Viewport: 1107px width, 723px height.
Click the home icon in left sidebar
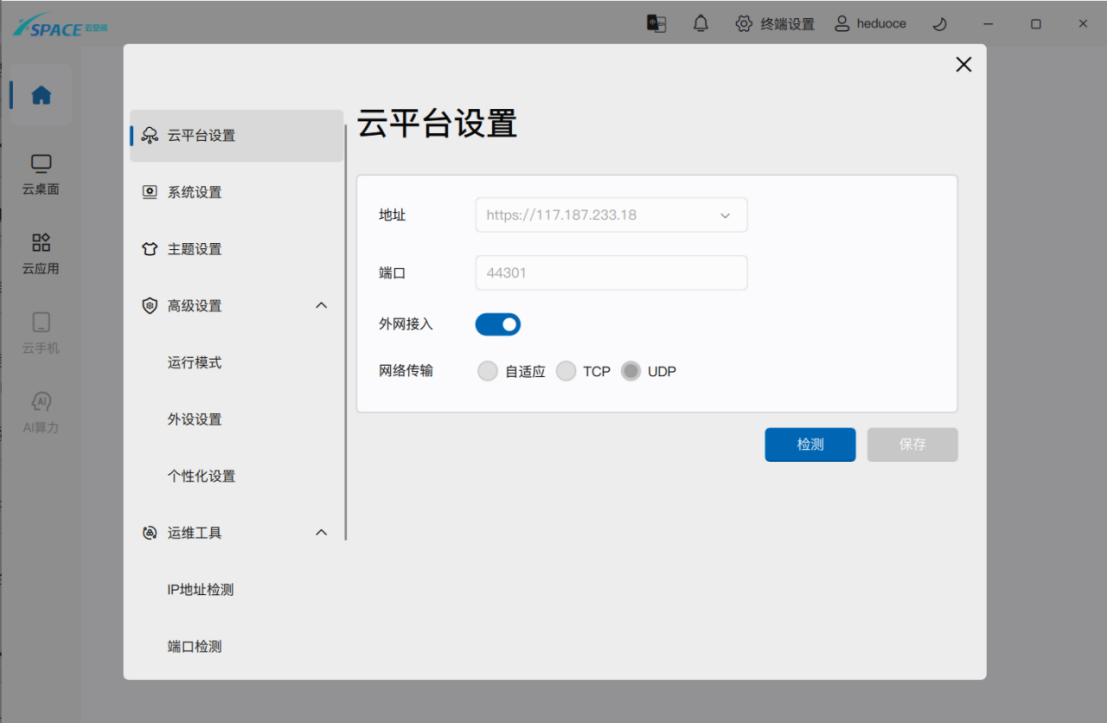click(41, 96)
